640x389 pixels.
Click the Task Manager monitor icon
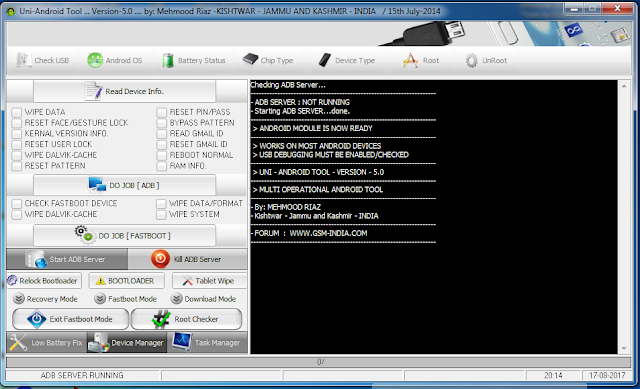182,342
